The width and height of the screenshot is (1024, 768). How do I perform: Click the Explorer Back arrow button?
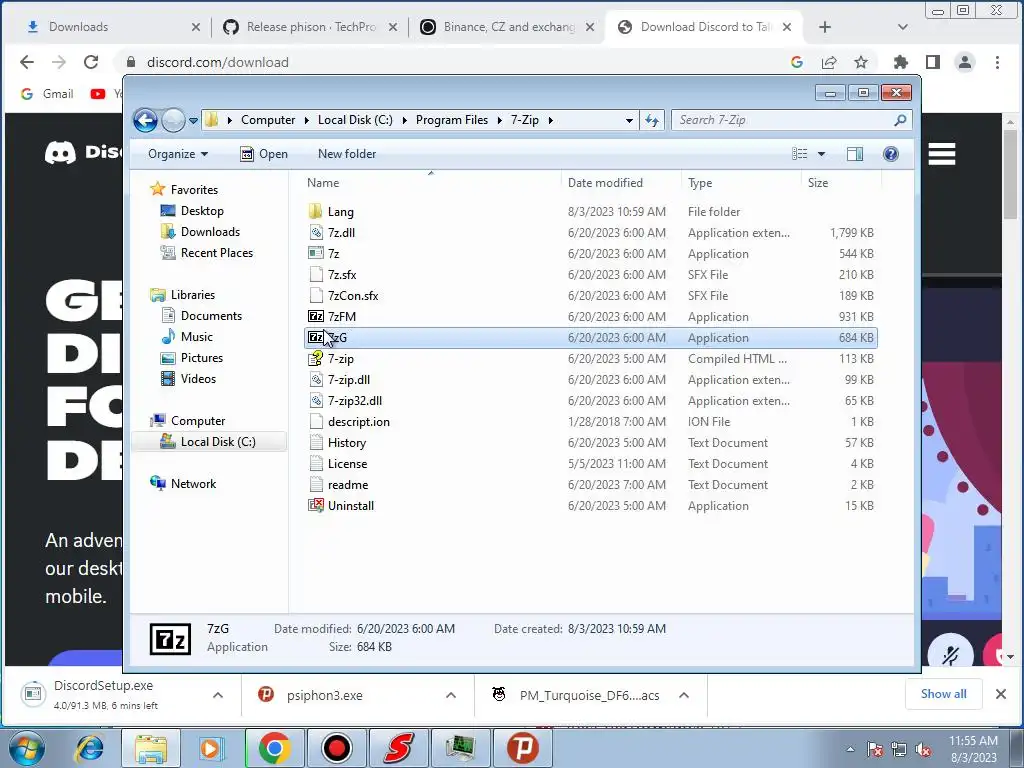tap(145, 120)
